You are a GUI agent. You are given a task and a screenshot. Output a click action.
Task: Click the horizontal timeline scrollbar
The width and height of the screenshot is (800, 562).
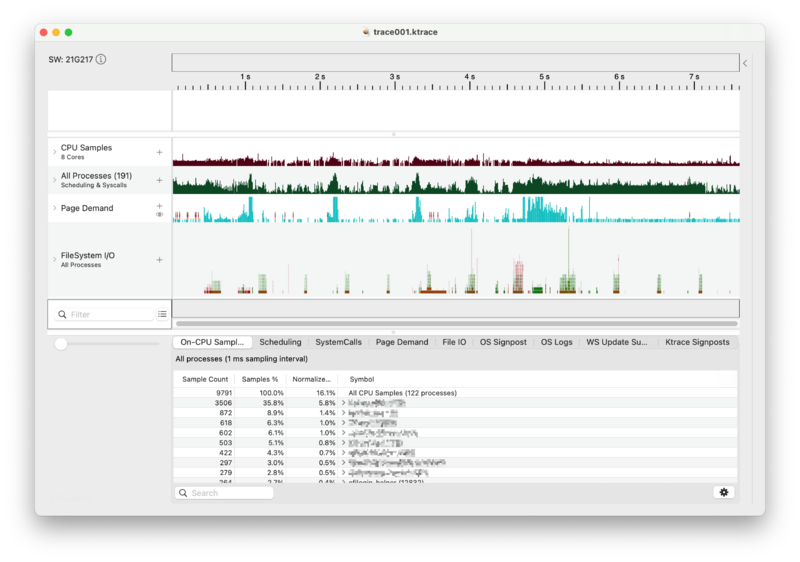(457, 323)
